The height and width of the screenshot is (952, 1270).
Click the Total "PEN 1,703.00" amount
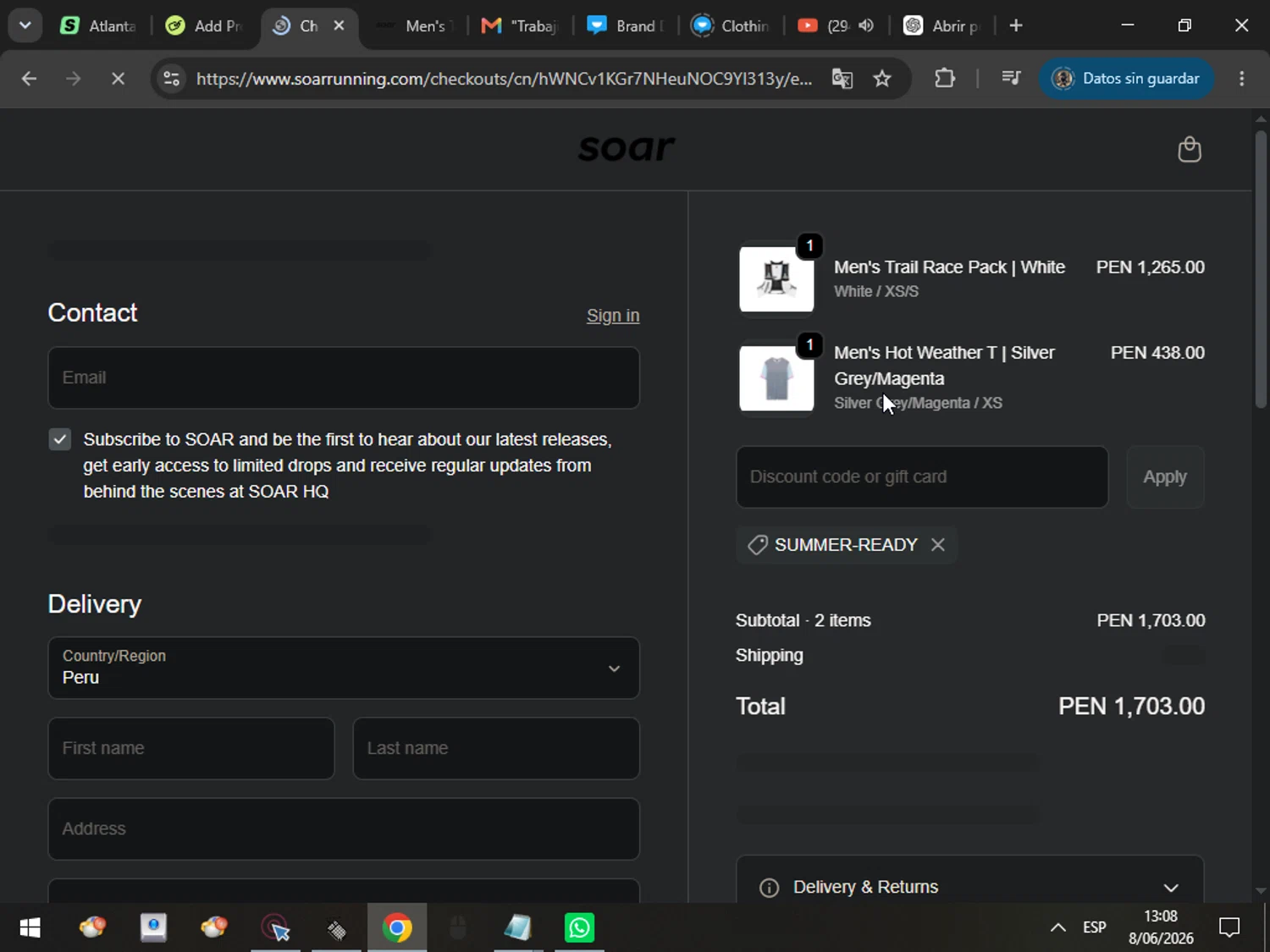coord(1131,707)
